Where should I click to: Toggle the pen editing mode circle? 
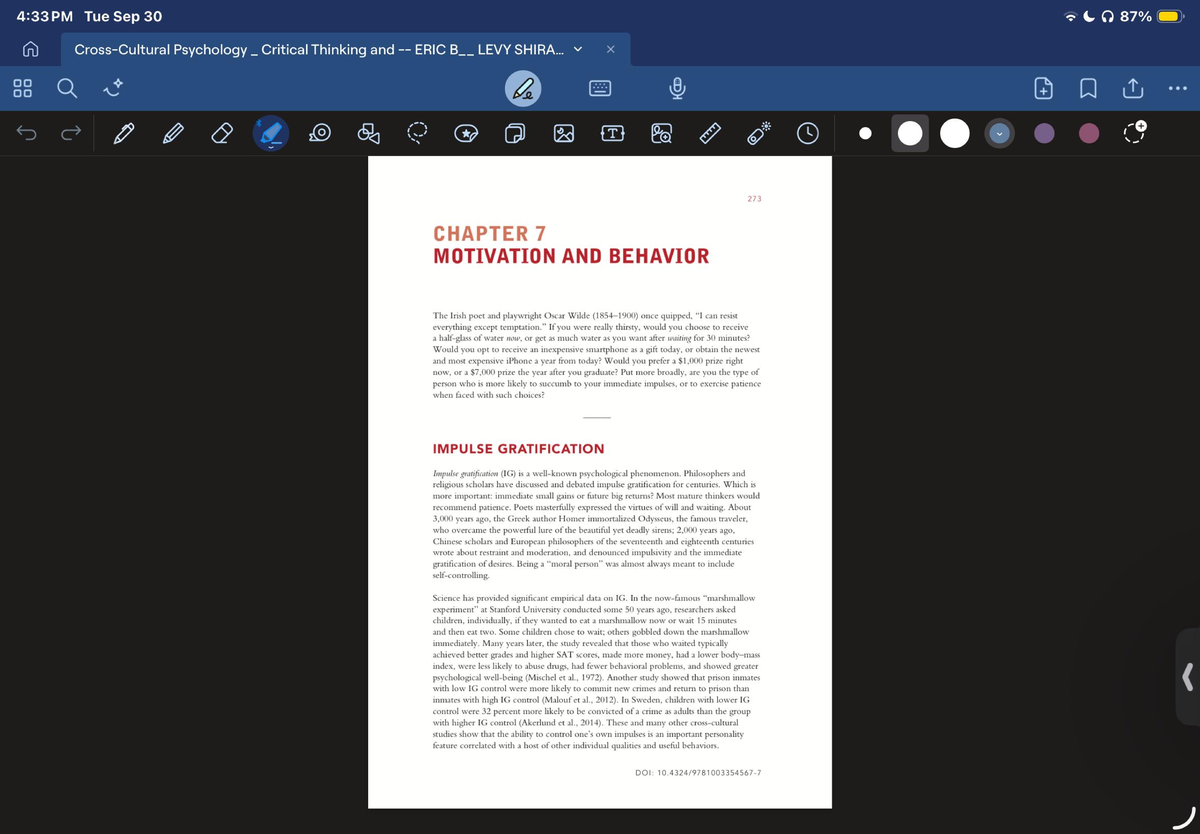click(x=522, y=89)
